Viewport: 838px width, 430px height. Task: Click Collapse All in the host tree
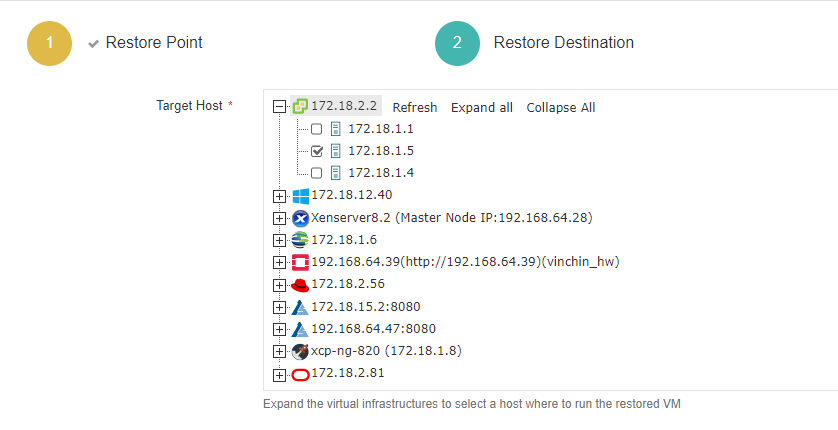(x=560, y=107)
